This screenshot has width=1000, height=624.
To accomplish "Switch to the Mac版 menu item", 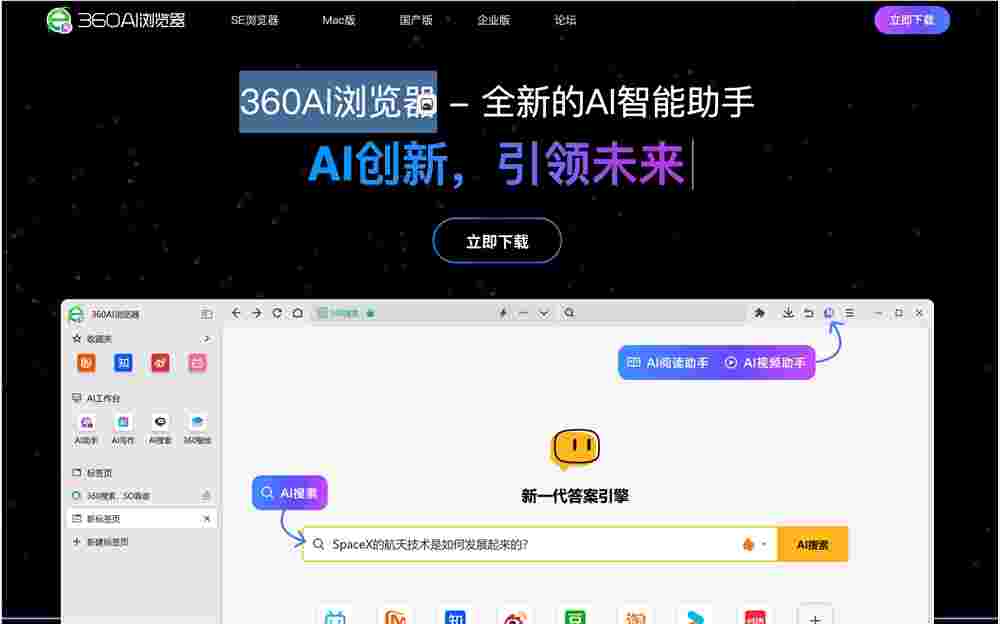I will (339, 19).
